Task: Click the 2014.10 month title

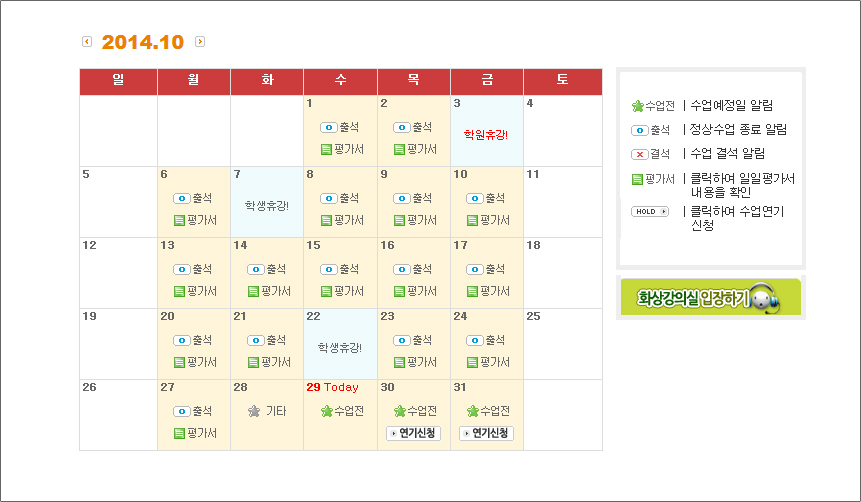Action: click(143, 42)
